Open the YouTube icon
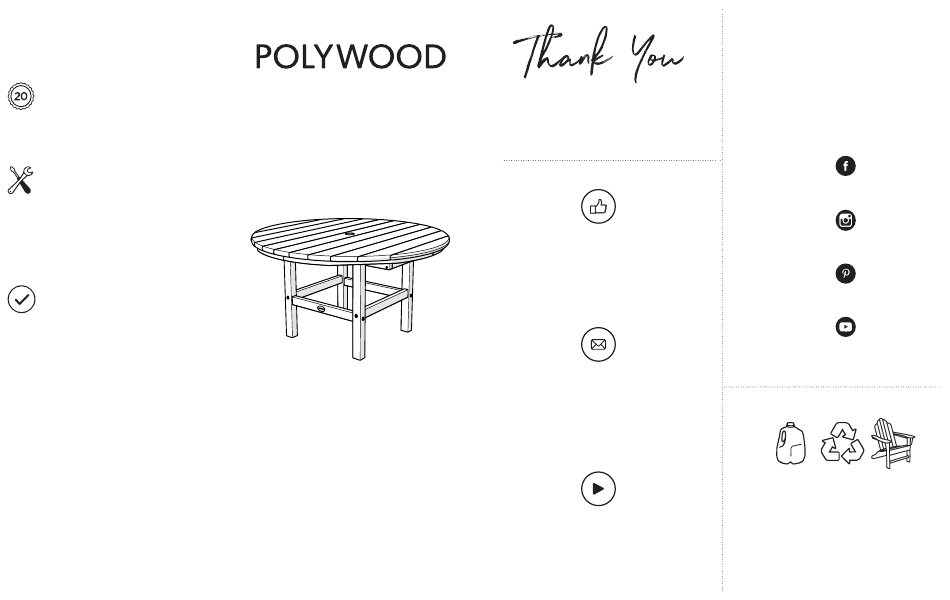 pyautogui.click(x=845, y=327)
